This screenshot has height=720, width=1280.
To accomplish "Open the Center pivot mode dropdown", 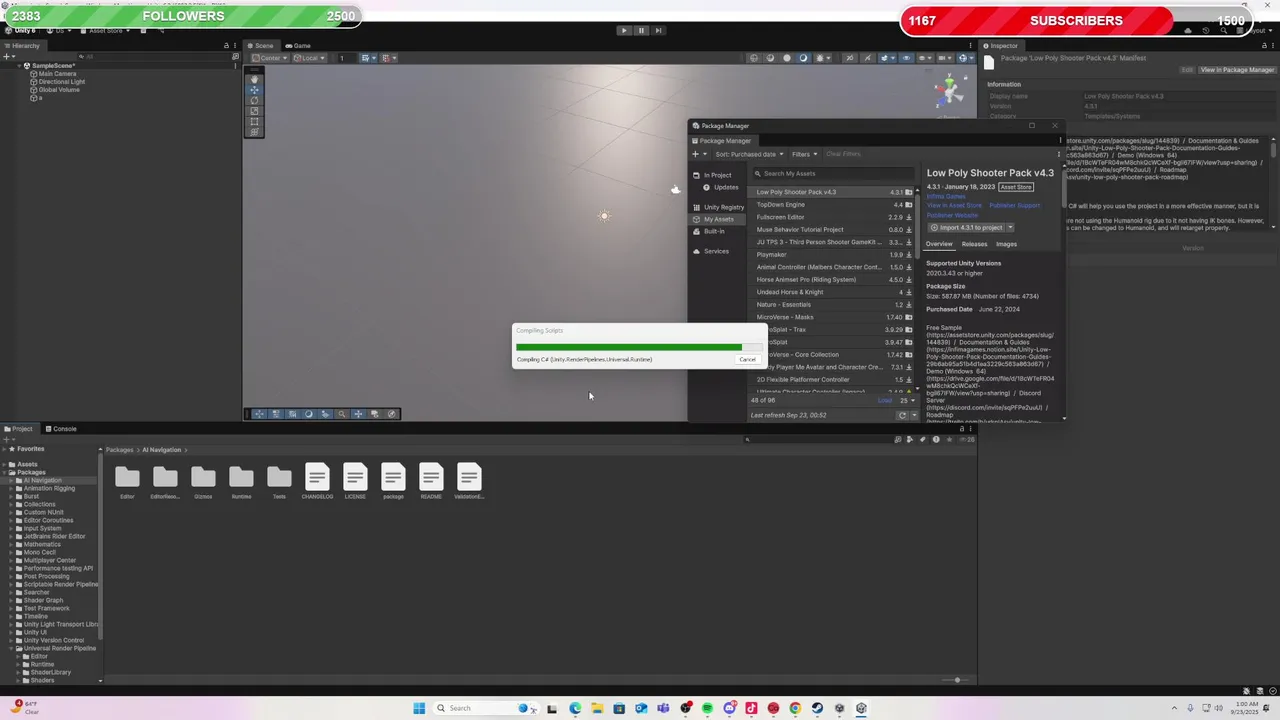I will [x=270, y=58].
